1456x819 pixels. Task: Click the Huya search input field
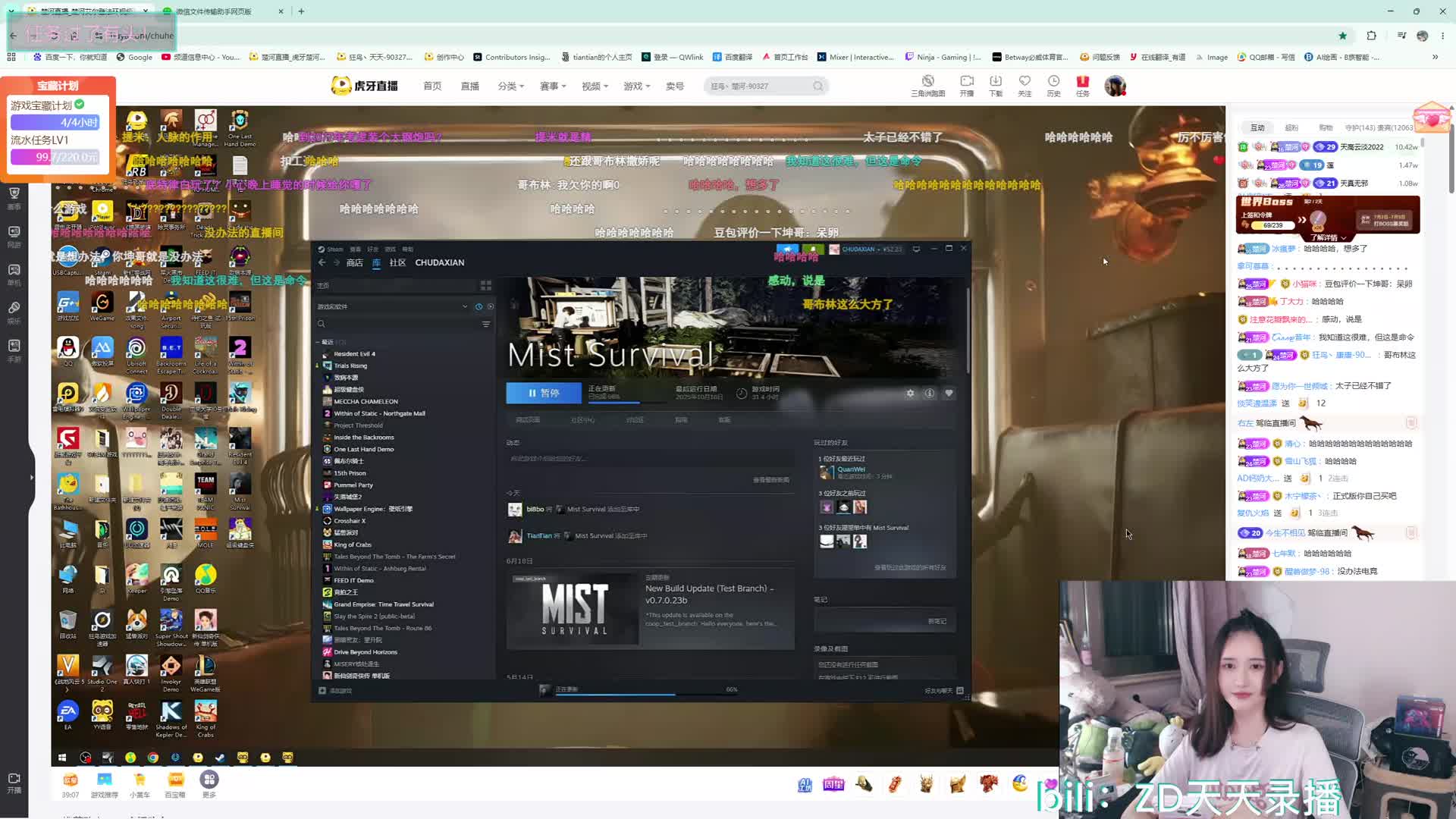(760, 86)
